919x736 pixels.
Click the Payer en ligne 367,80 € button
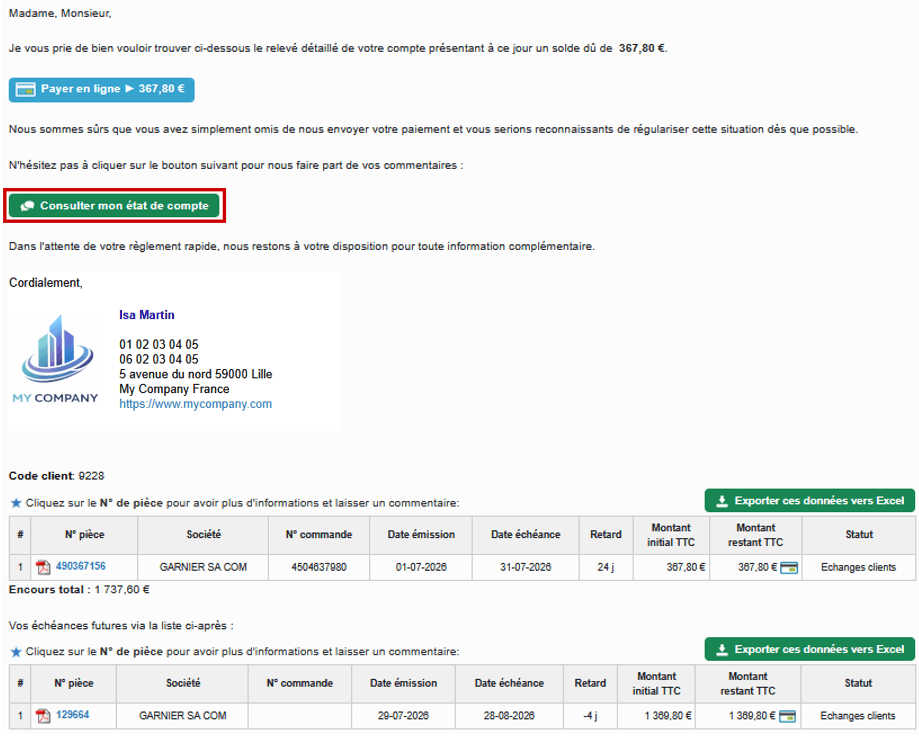pos(101,90)
